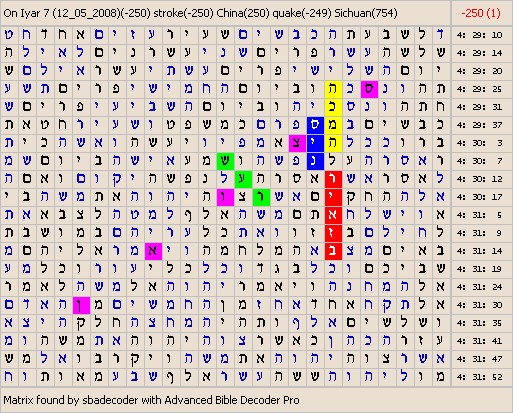513x413 pixels.
Task: Select verse reference '4: 31: 19'
Action: pos(479,269)
